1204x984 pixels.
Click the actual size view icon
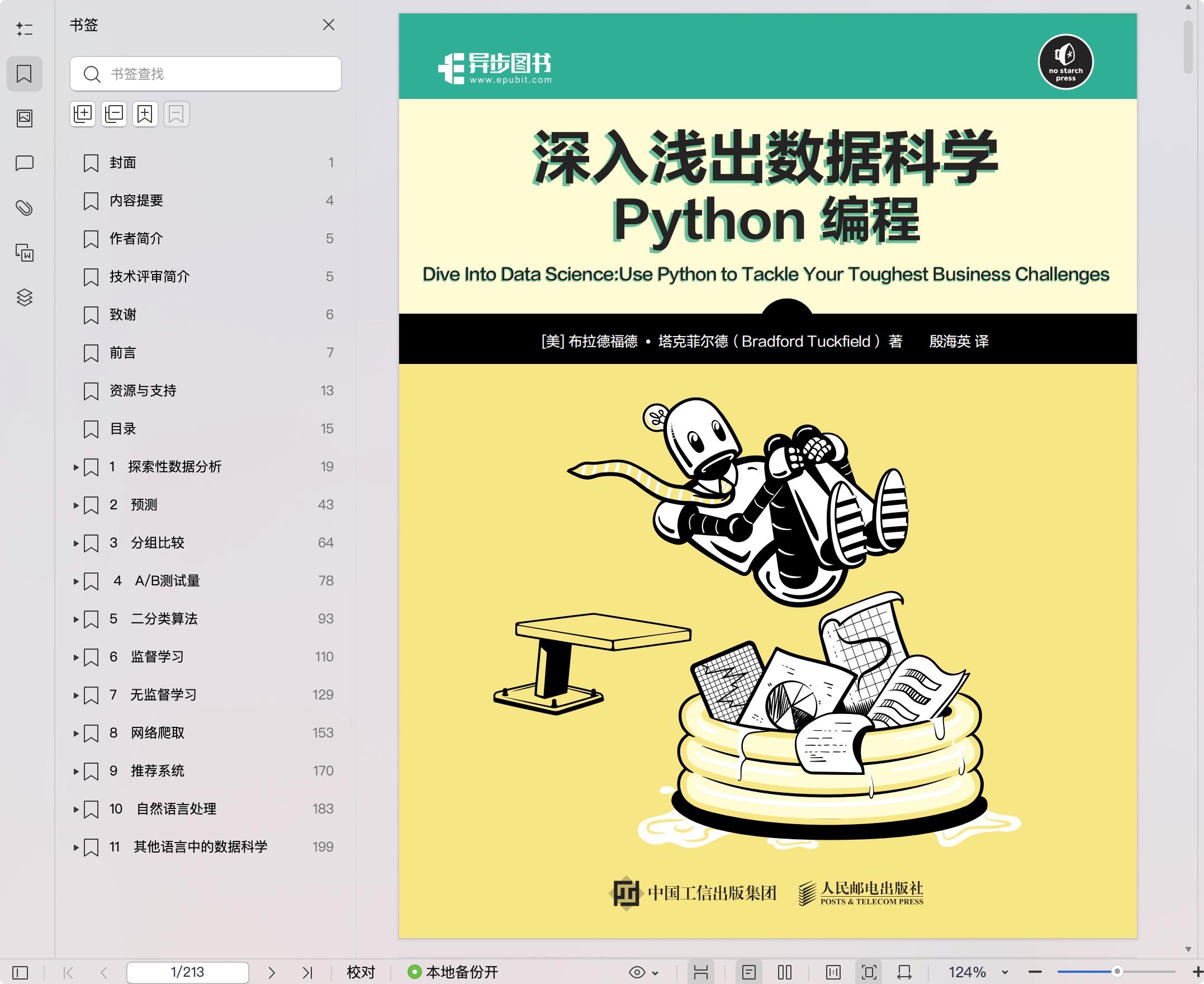833,973
